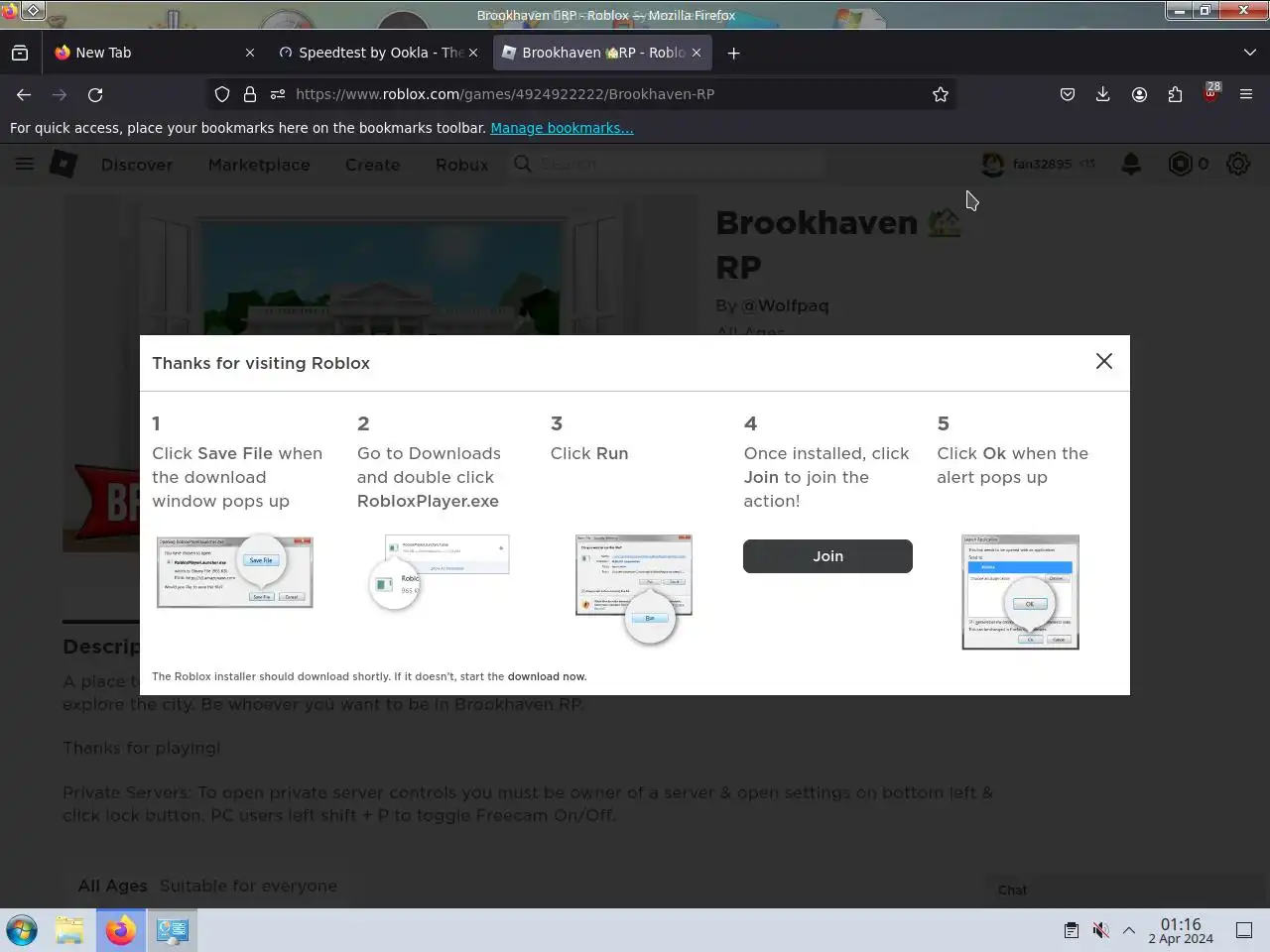Click the clipboard tray icon

pyautogui.click(x=1072, y=930)
